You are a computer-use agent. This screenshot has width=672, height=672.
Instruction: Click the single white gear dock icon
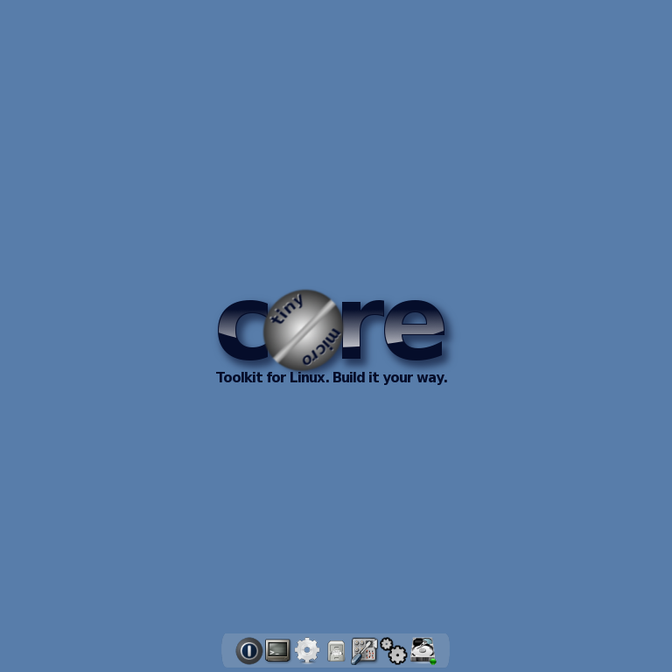307,651
